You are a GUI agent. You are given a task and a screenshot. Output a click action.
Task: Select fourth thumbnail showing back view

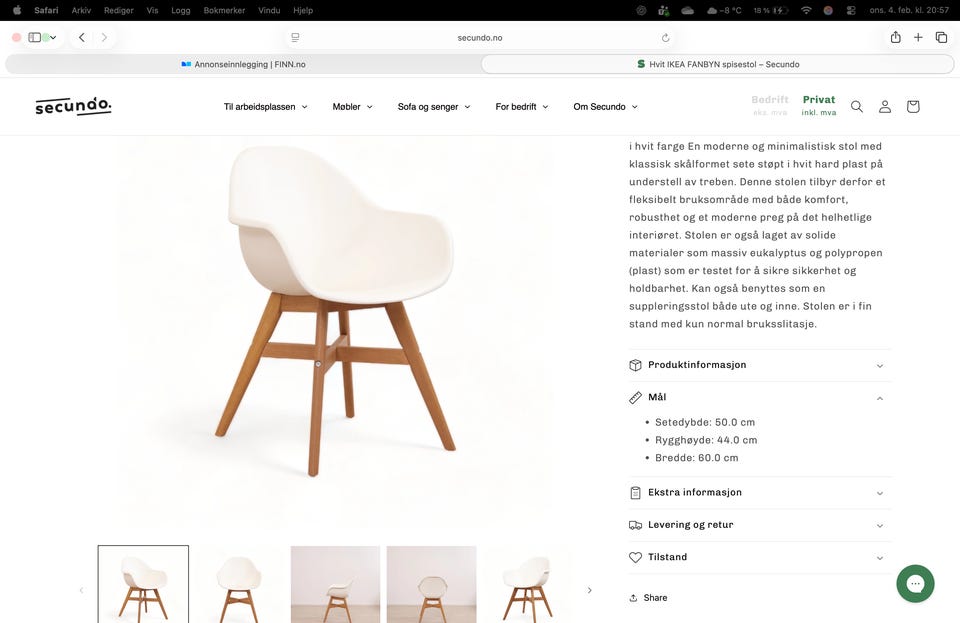coord(432,584)
